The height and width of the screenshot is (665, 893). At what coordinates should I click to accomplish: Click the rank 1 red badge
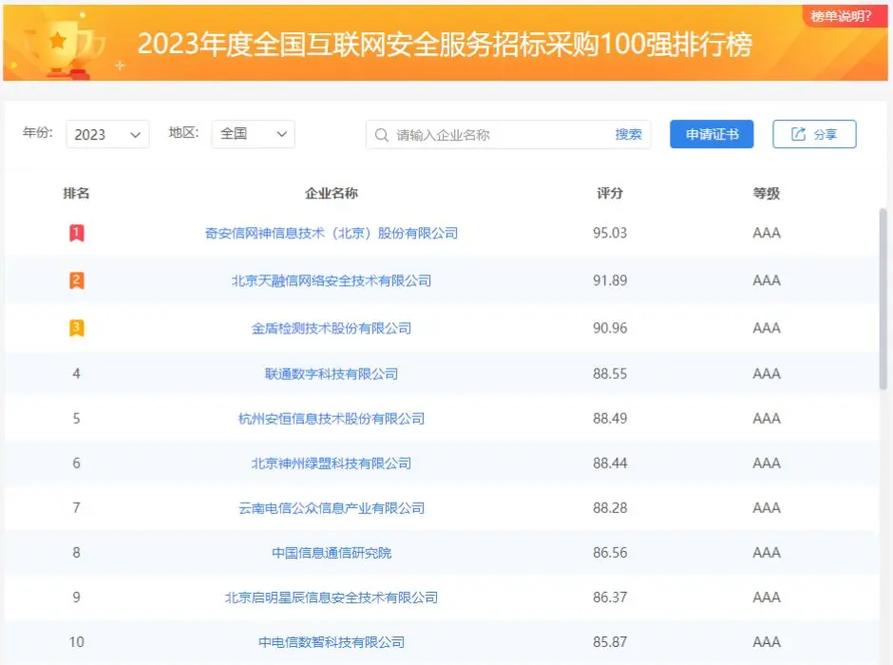[76, 233]
